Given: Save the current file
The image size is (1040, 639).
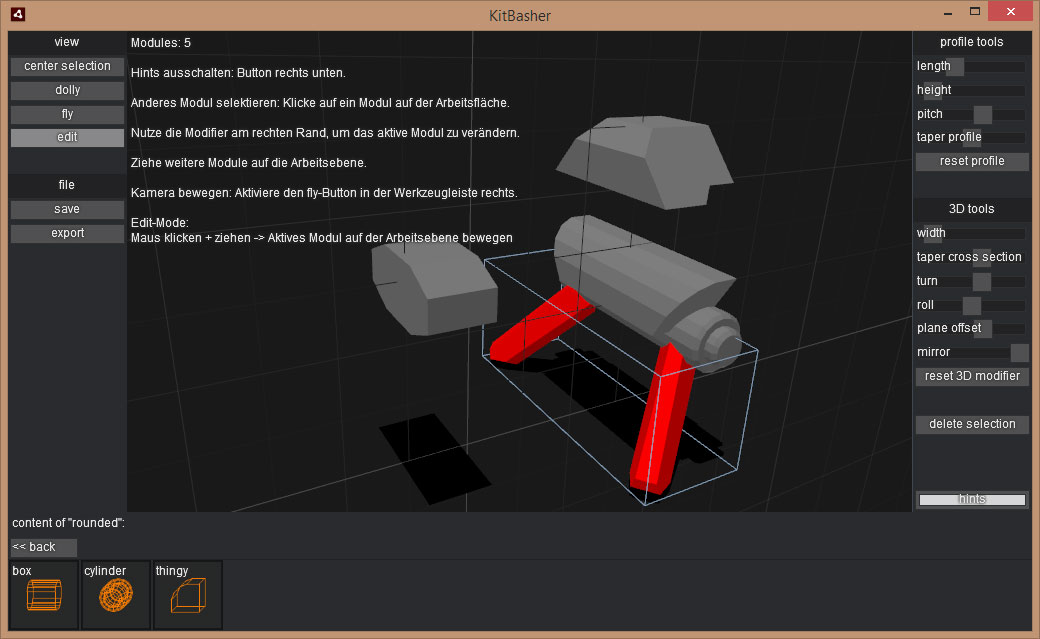Looking at the screenshot, I should pos(67,209).
